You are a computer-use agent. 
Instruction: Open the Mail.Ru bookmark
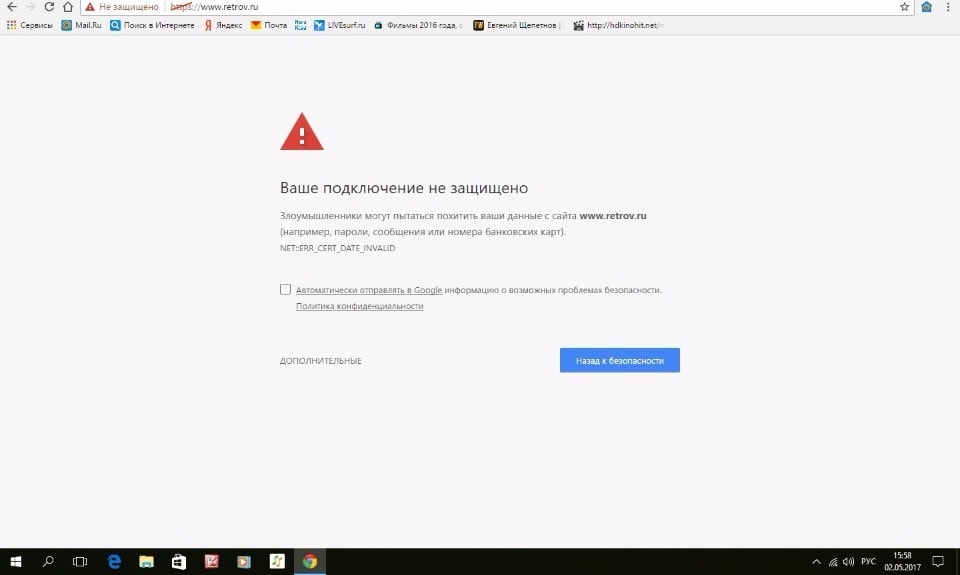81,25
